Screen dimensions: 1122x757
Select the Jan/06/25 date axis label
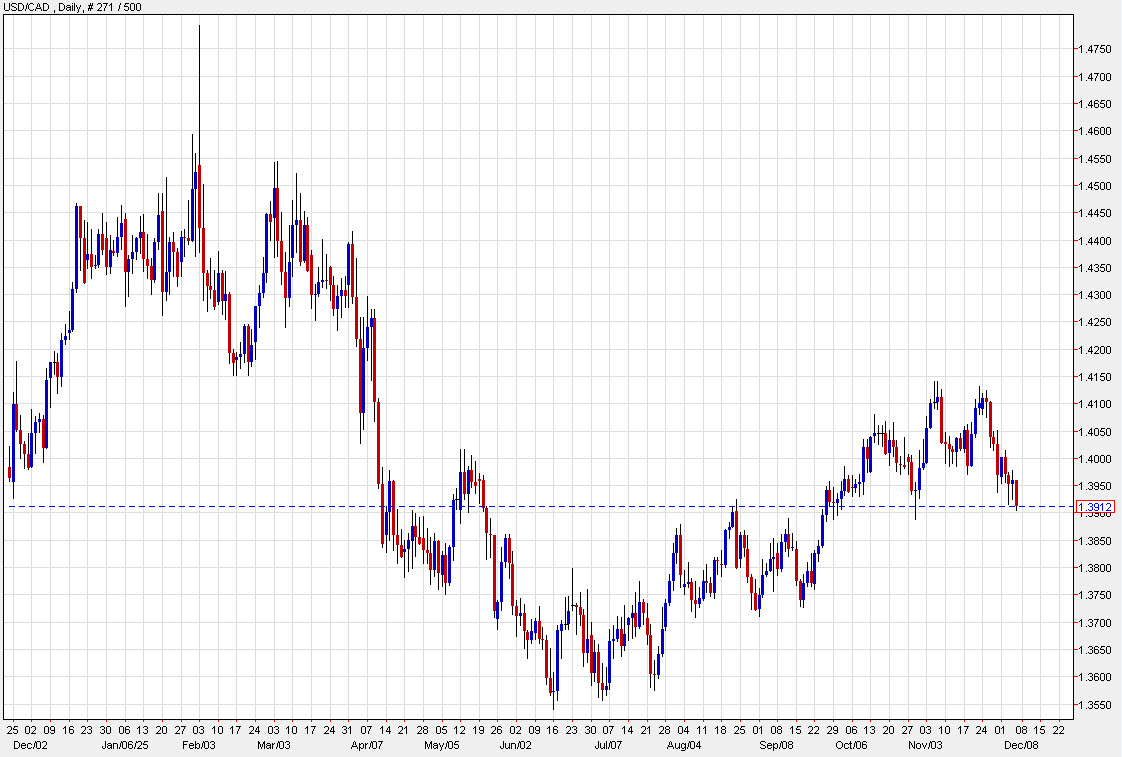pos(123,745)
